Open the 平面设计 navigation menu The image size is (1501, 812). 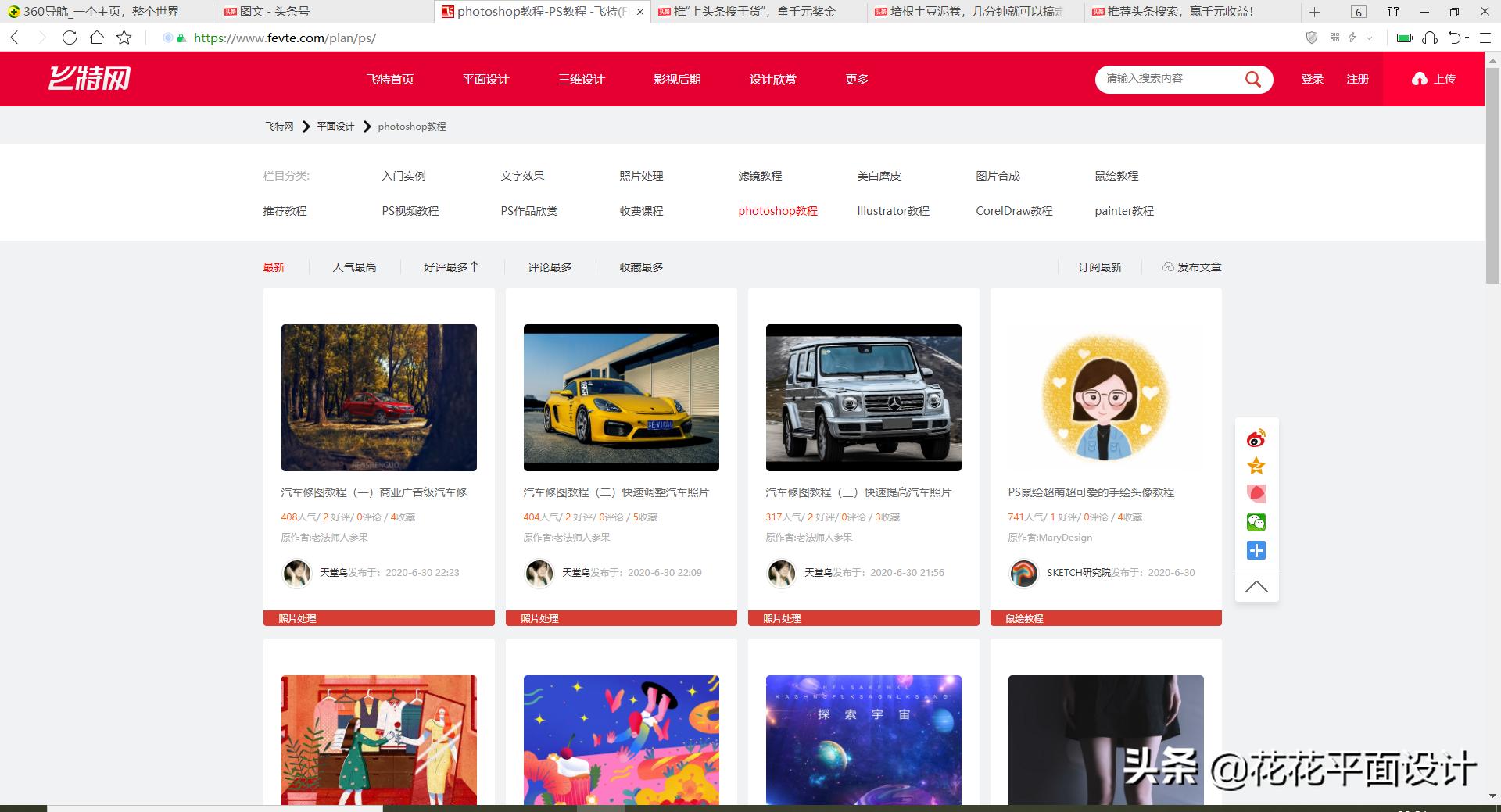pos(485,79)
